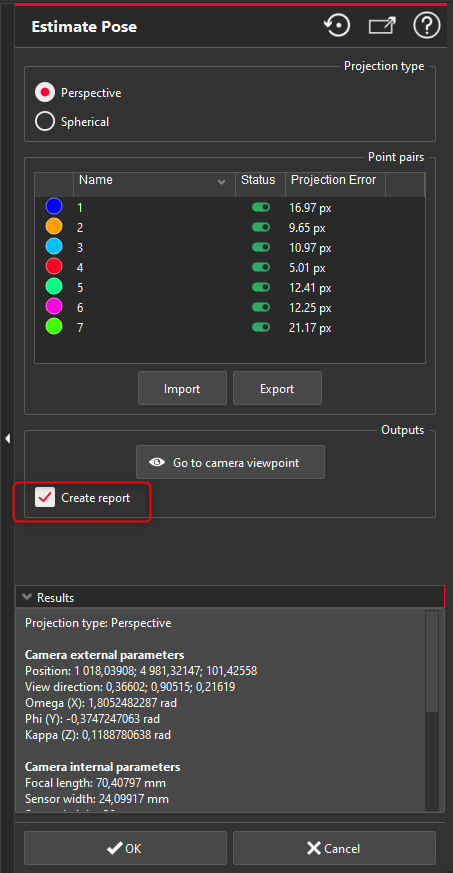This screenshot has width=453, height=873.
Task: Click the Import button
Action: tap(183, 388)
